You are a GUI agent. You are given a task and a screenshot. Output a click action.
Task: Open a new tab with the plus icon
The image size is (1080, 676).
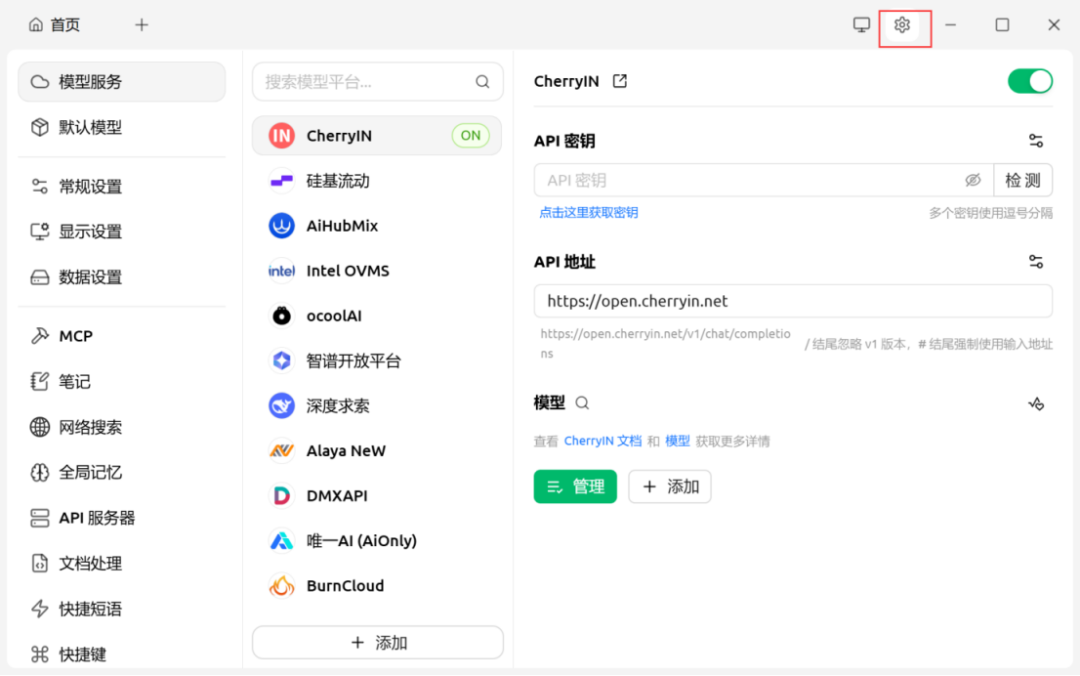pyautogui.click(x=141, y=25)
